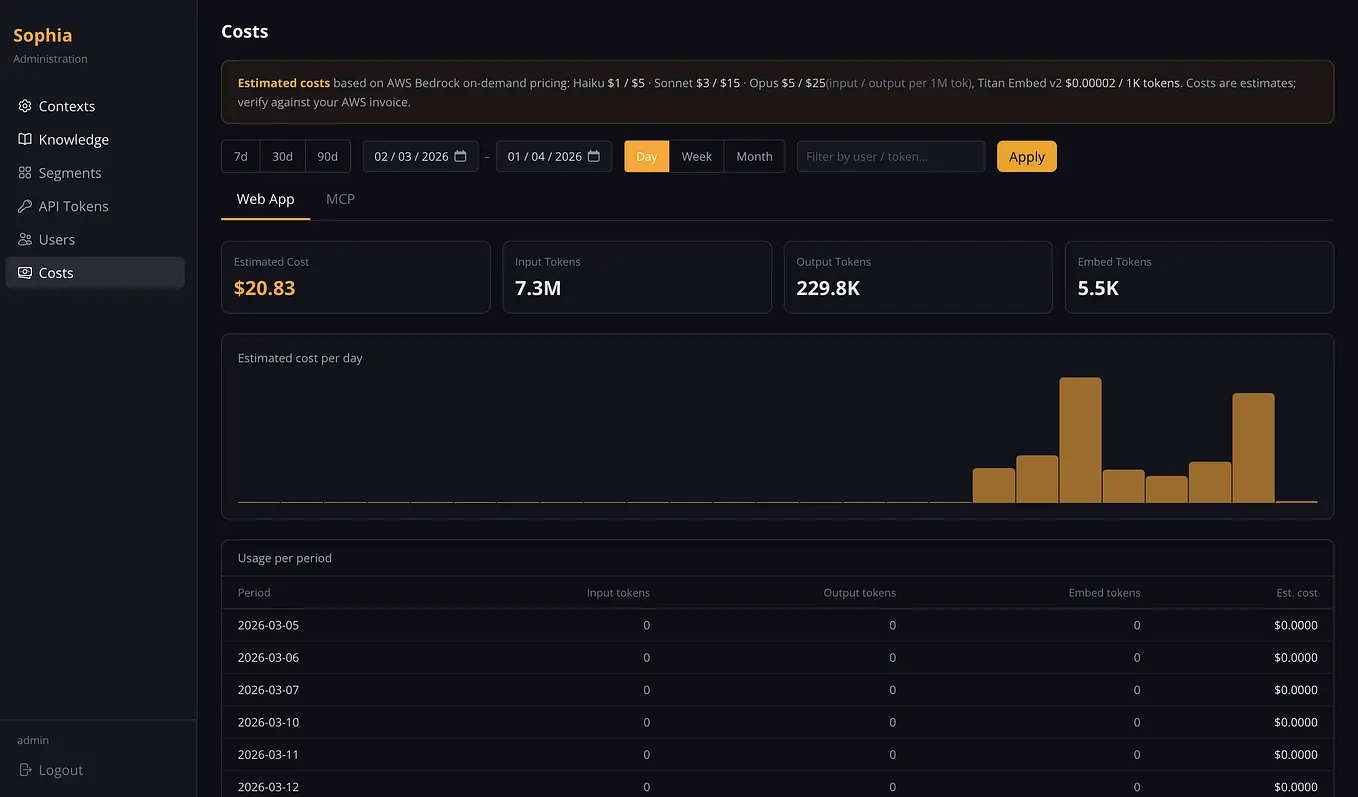
Task: Open calendar picker on end date 01/04/2026
Action: coord(593,156)
